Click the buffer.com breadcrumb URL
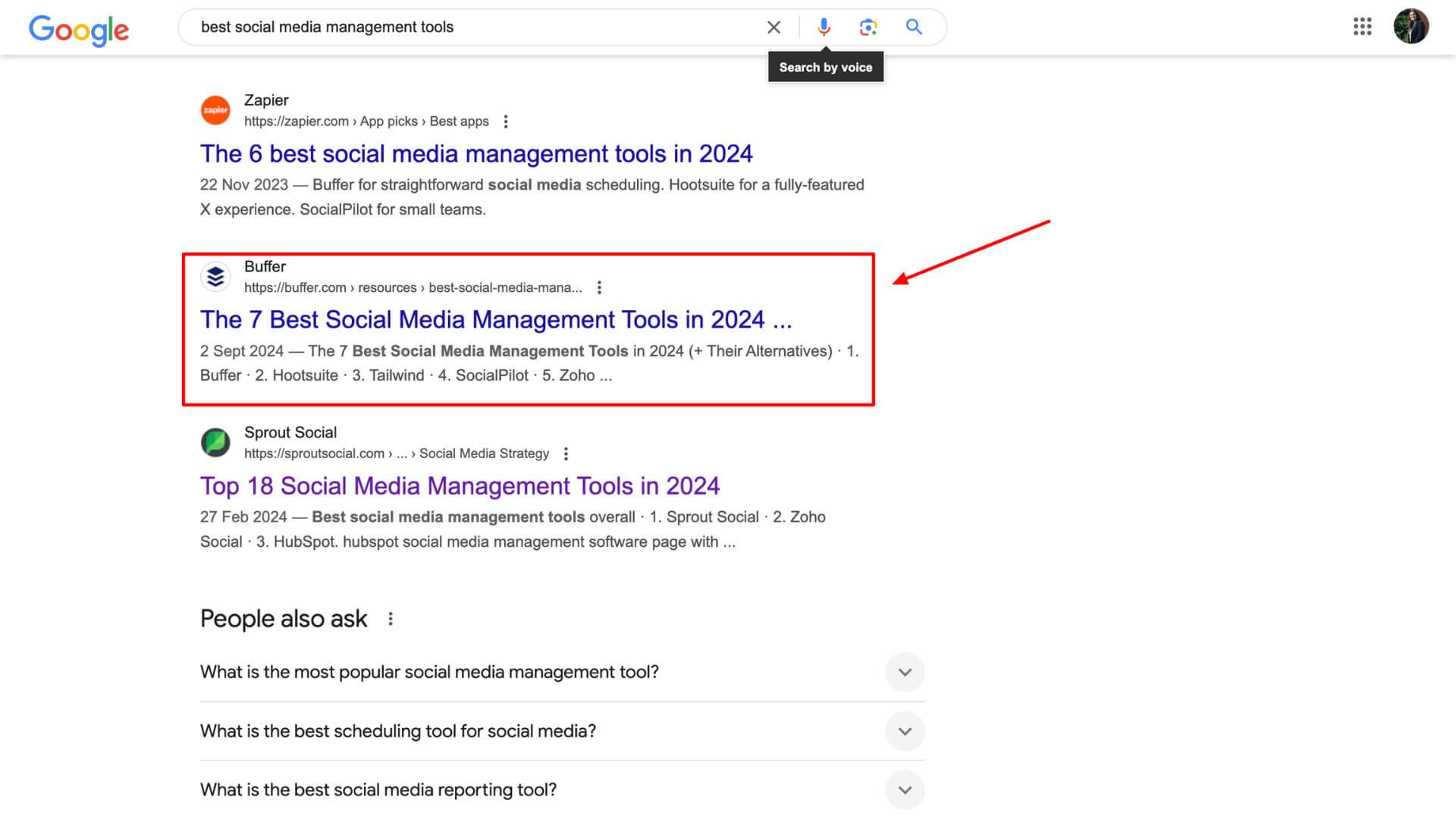 click(x=413, y=287)
